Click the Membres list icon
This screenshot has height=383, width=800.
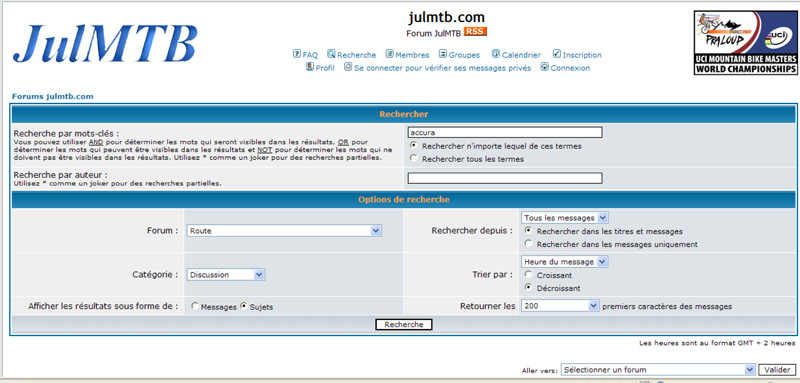pos(389,54)
